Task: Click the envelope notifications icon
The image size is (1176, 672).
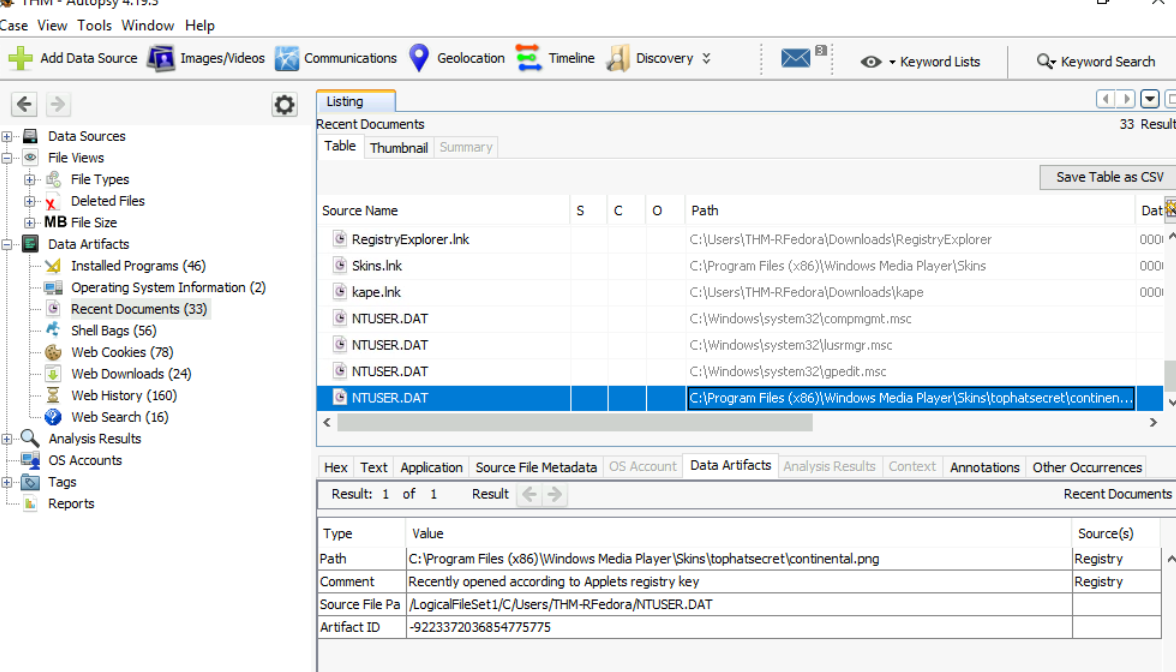Action: click(x=796, y=59)
